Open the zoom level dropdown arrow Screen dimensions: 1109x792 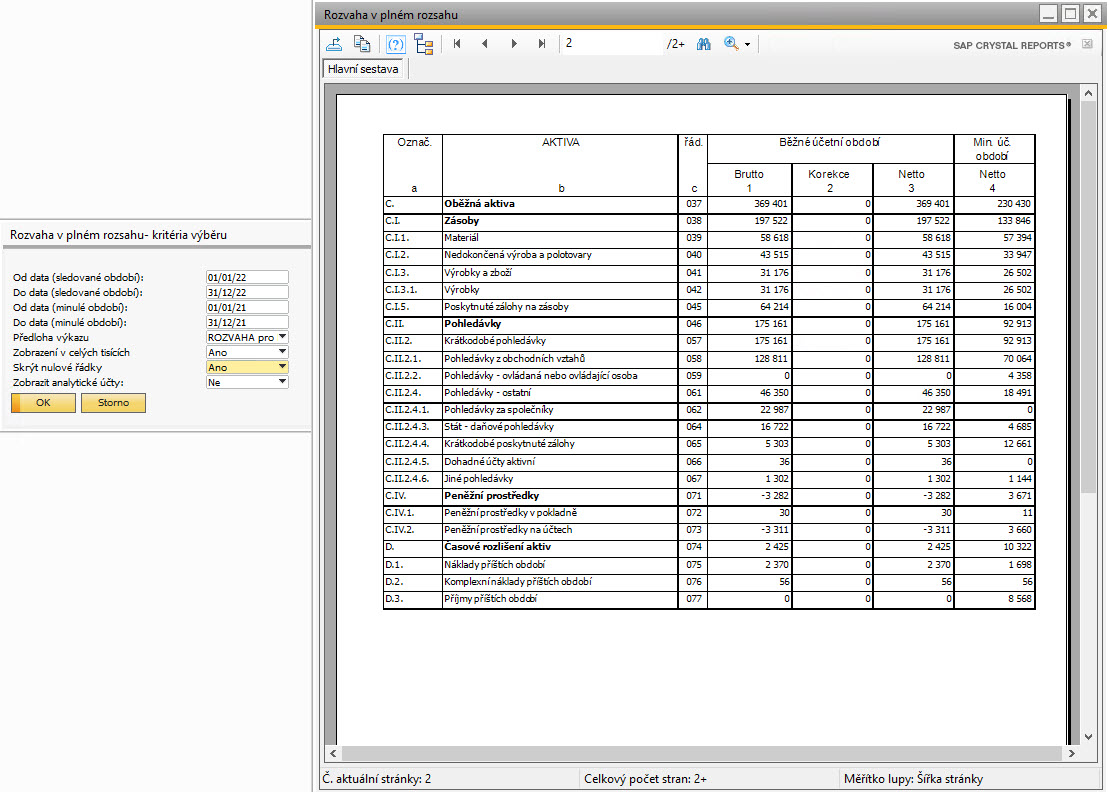748,45
